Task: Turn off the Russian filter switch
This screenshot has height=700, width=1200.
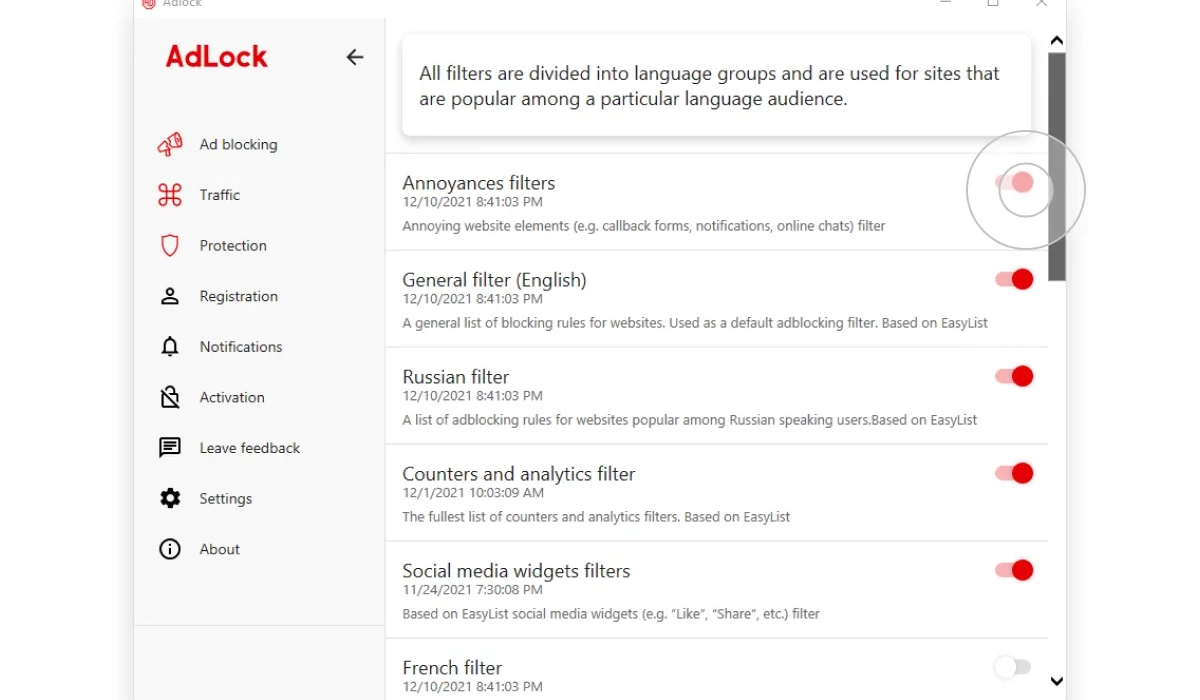Action: pyautogui.click(x=1014, y=376)
